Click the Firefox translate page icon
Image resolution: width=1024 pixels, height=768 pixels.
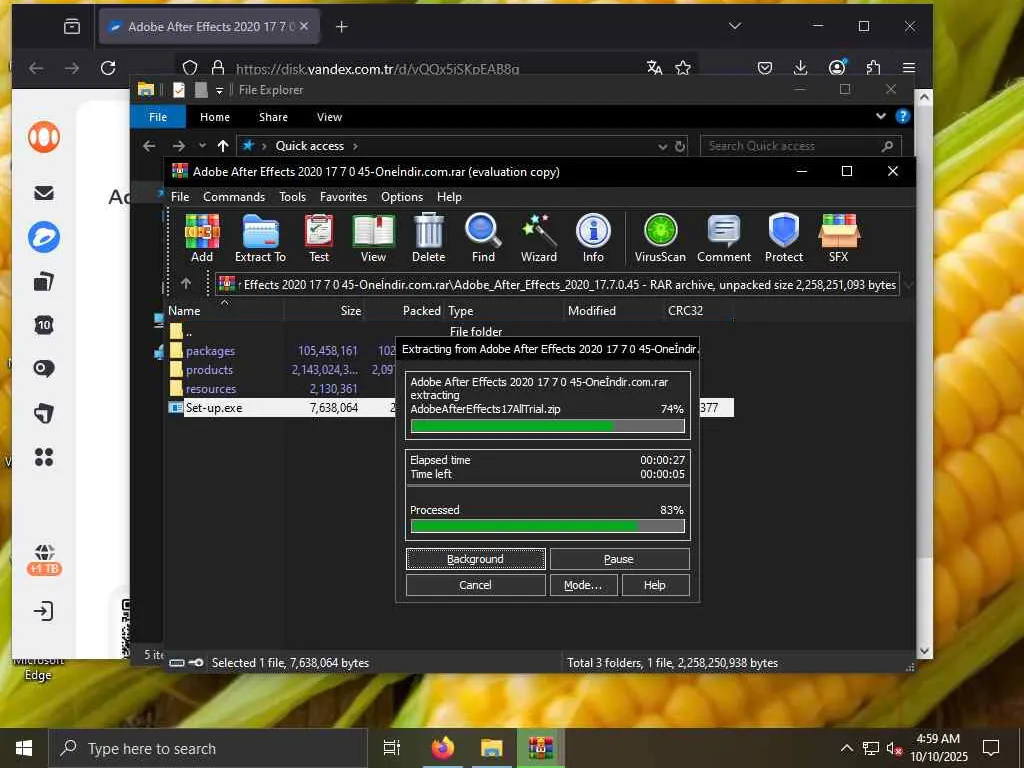pos(654,67)
